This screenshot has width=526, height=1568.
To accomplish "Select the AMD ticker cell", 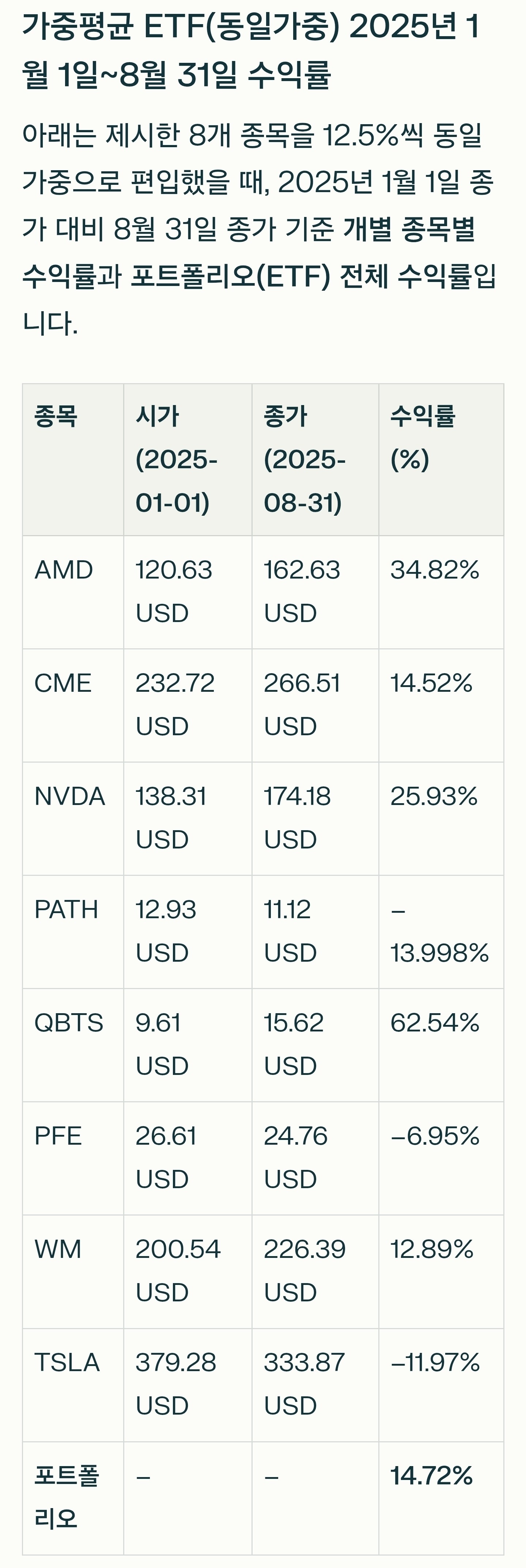I will (x=64, y=571).
